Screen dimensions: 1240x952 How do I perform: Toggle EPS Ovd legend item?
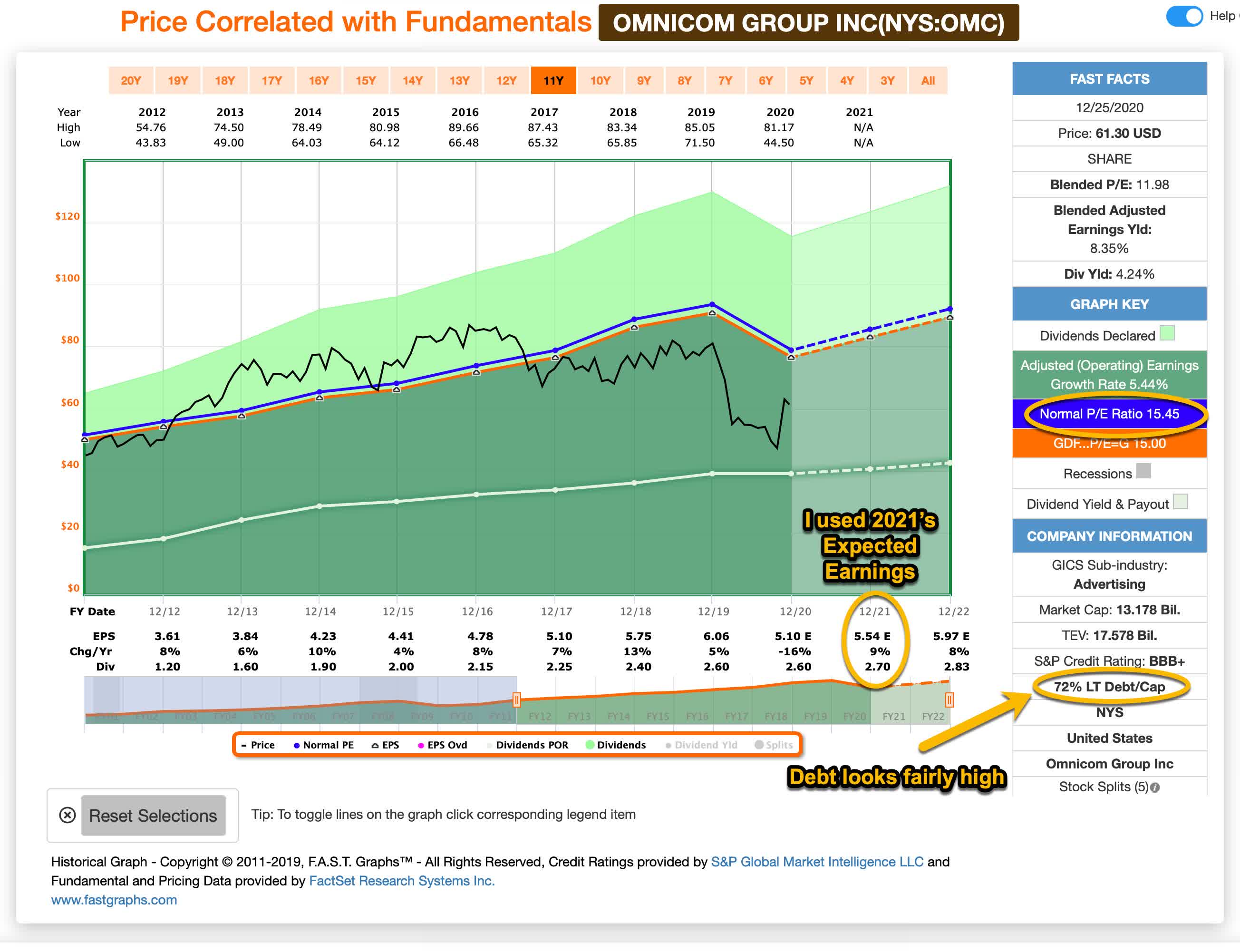pyautogui.click(x=442, y=745)
